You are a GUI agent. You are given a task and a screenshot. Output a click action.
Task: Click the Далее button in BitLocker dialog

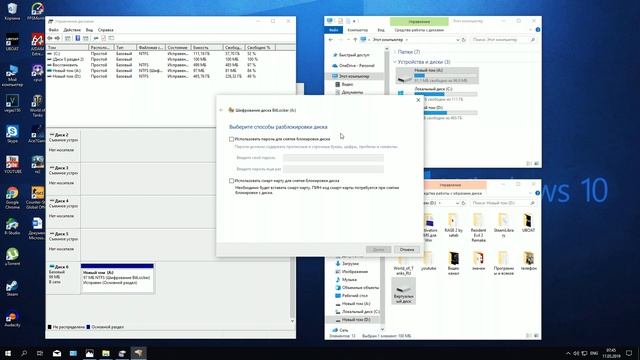[x=378, y=249]
